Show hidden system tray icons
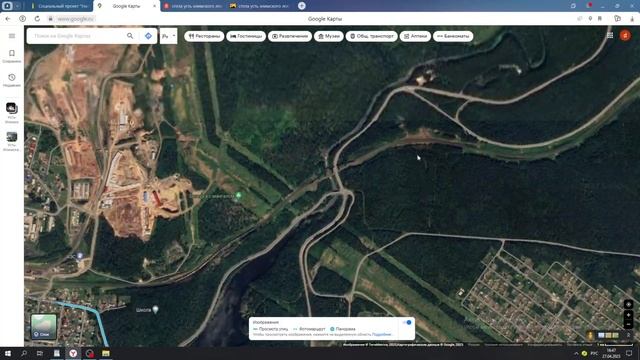 (x=576, y=353)
